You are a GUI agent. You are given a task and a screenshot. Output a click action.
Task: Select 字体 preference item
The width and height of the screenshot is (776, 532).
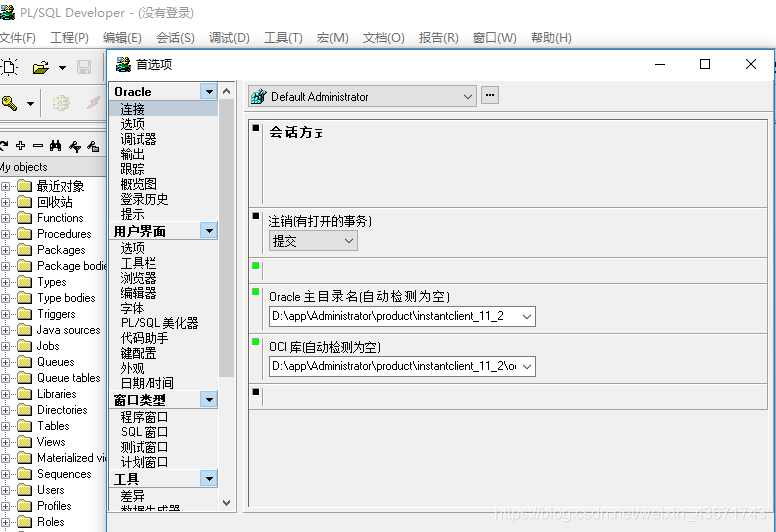pos(132,308)
